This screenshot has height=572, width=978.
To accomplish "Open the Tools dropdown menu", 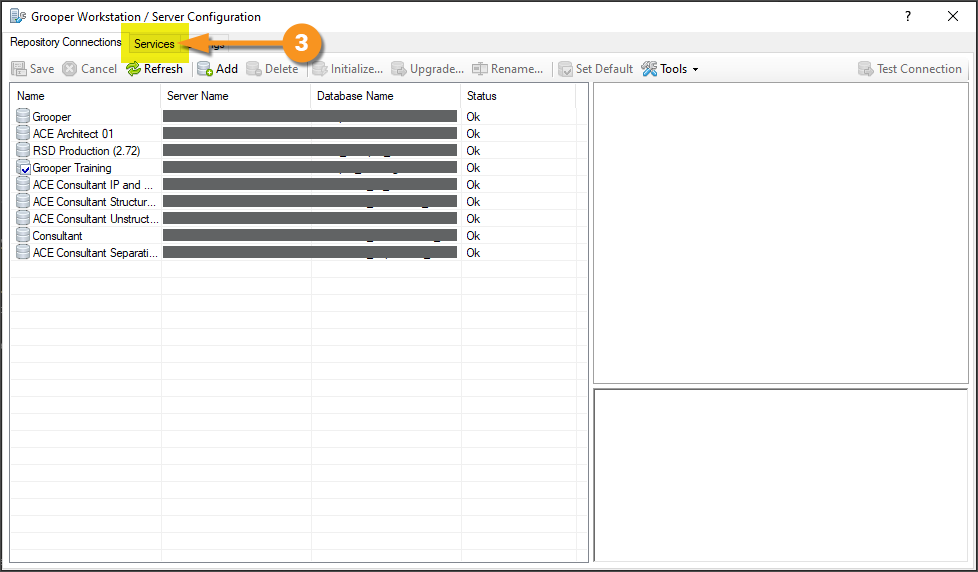I will tap(670, 69).
